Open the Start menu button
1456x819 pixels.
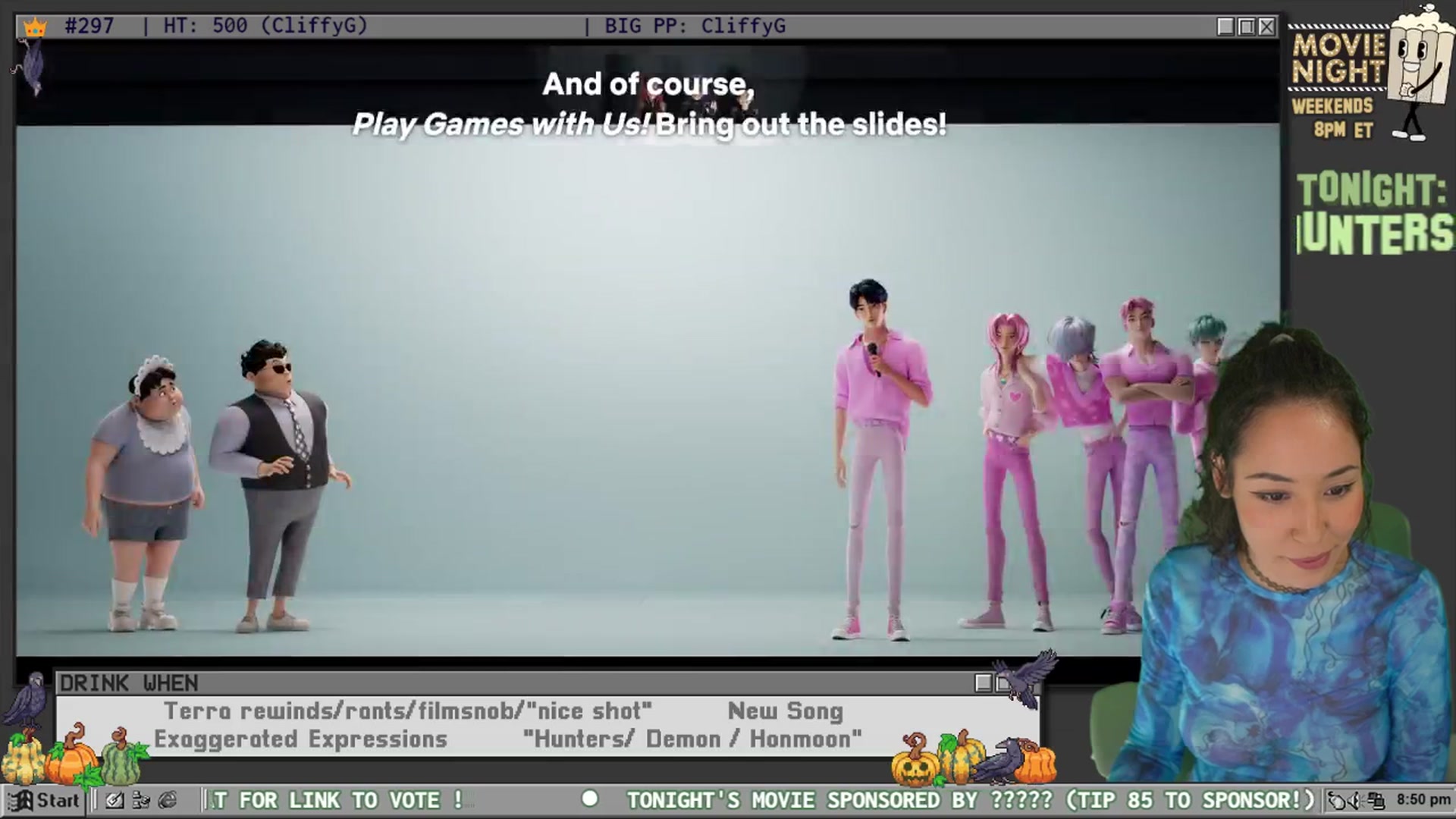(43, 800)
